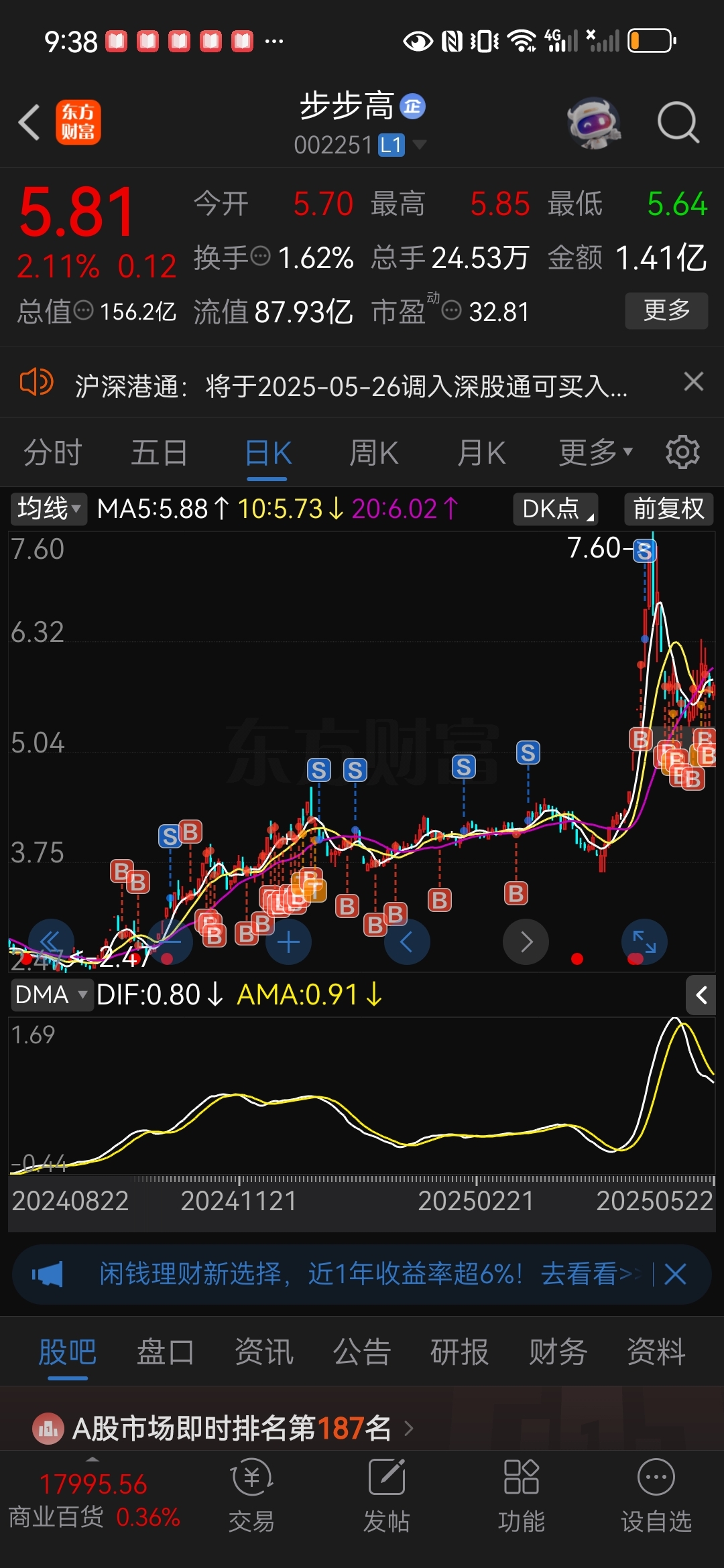Move chart left with left arrow button
The image size is (724, 1568).
click(x=407, y=941)
